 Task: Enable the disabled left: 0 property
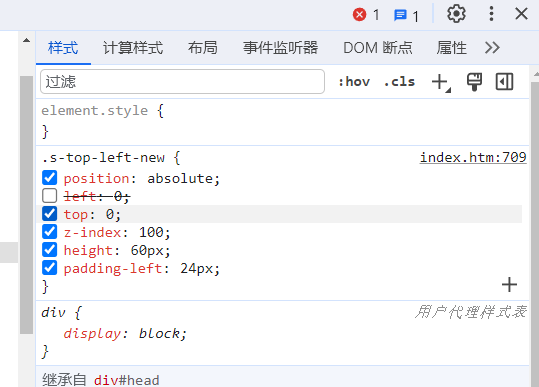(50, 196)
